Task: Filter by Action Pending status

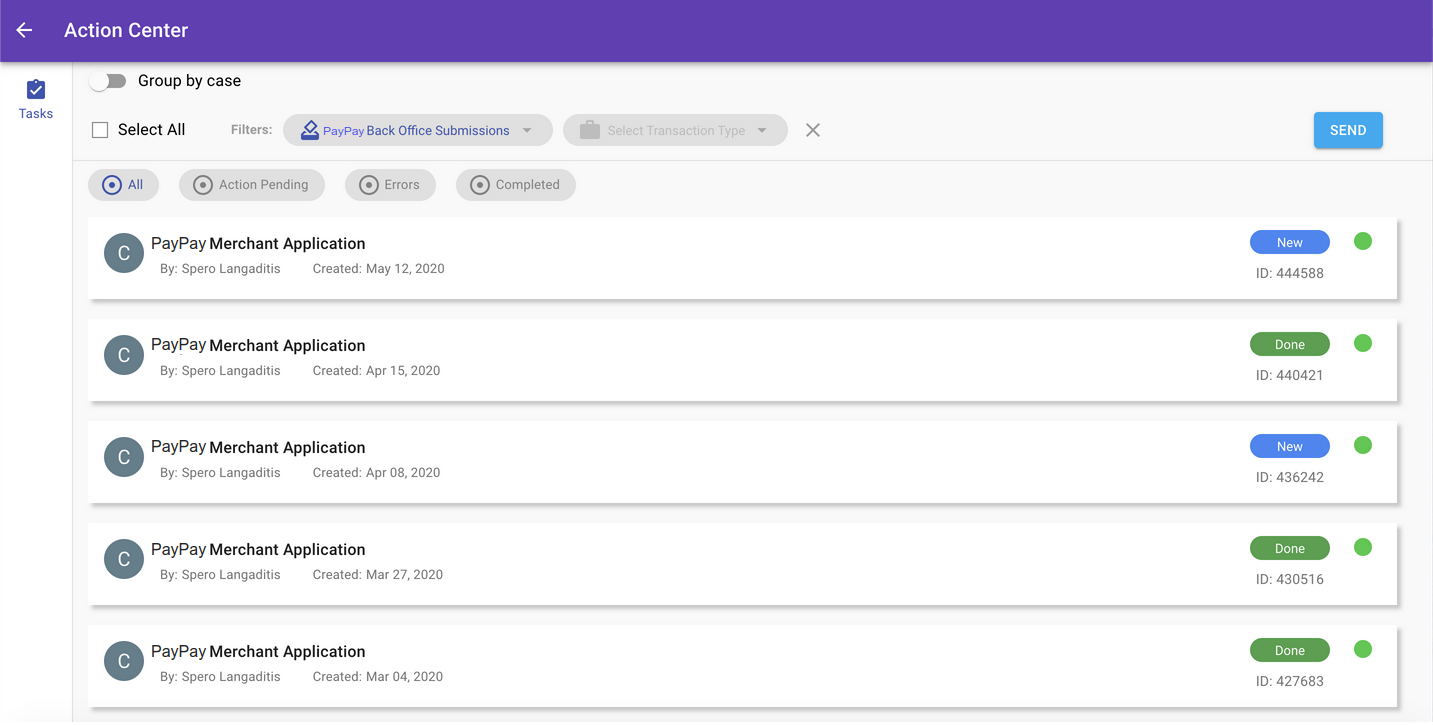Action: [x=252, y=185]
